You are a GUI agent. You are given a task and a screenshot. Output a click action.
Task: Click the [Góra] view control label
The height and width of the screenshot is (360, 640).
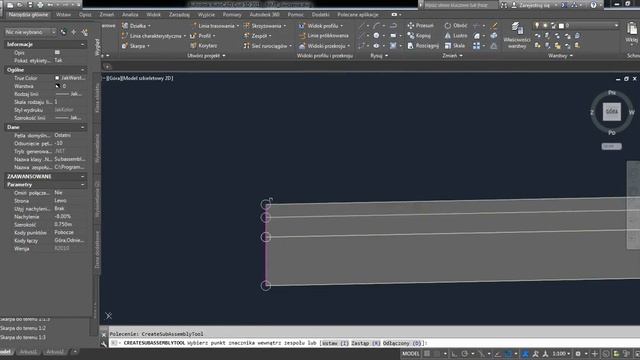pos(113,78)
